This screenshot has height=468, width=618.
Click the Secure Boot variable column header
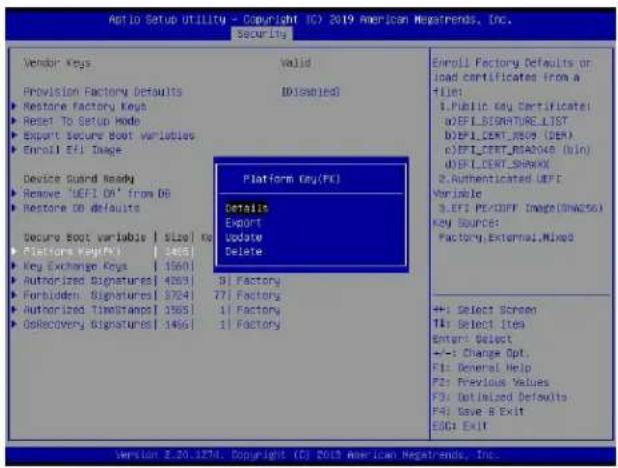(x=84, y=237)
